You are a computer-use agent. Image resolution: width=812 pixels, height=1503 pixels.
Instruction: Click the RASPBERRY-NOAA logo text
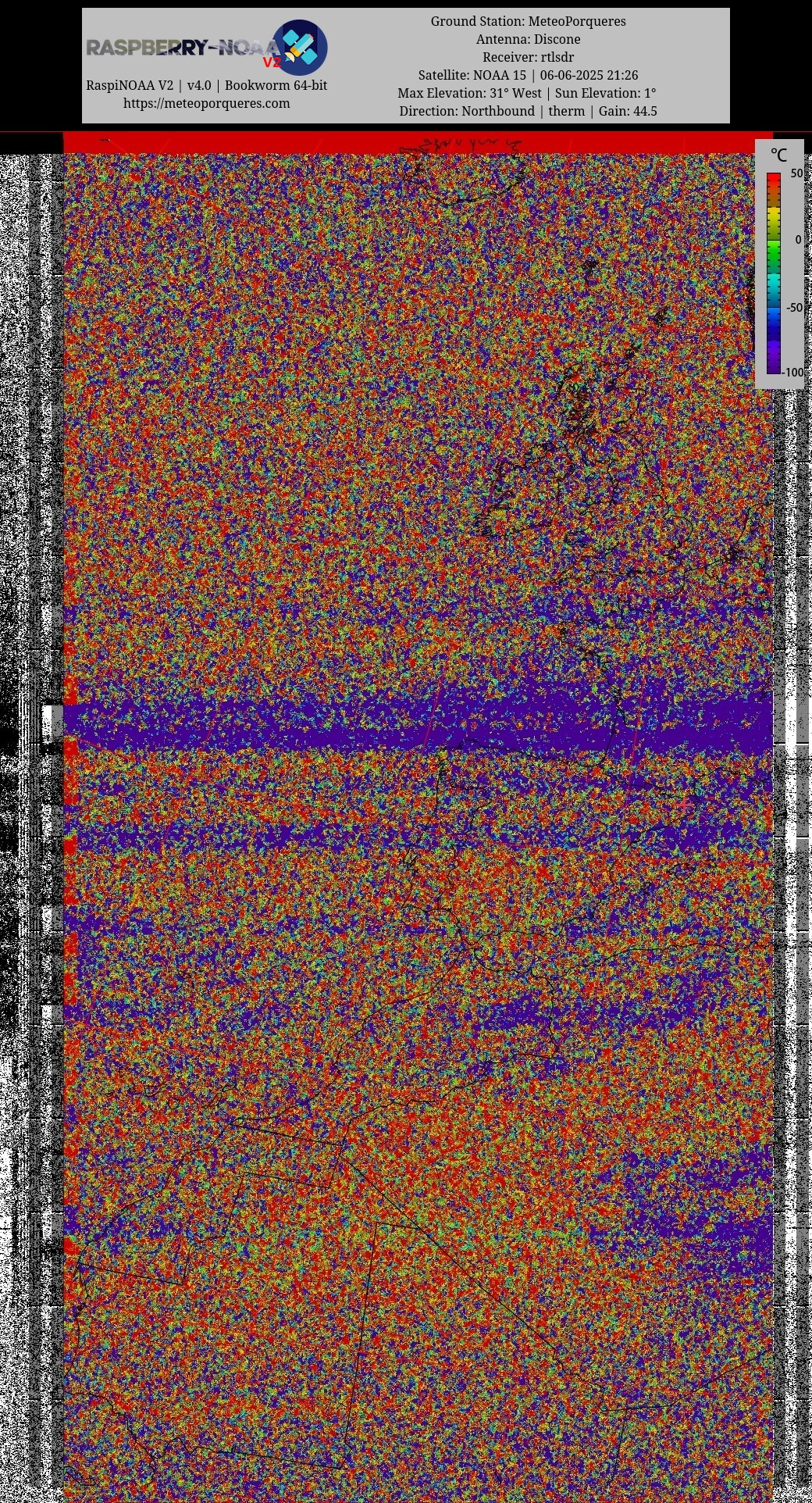pos(182,48)
